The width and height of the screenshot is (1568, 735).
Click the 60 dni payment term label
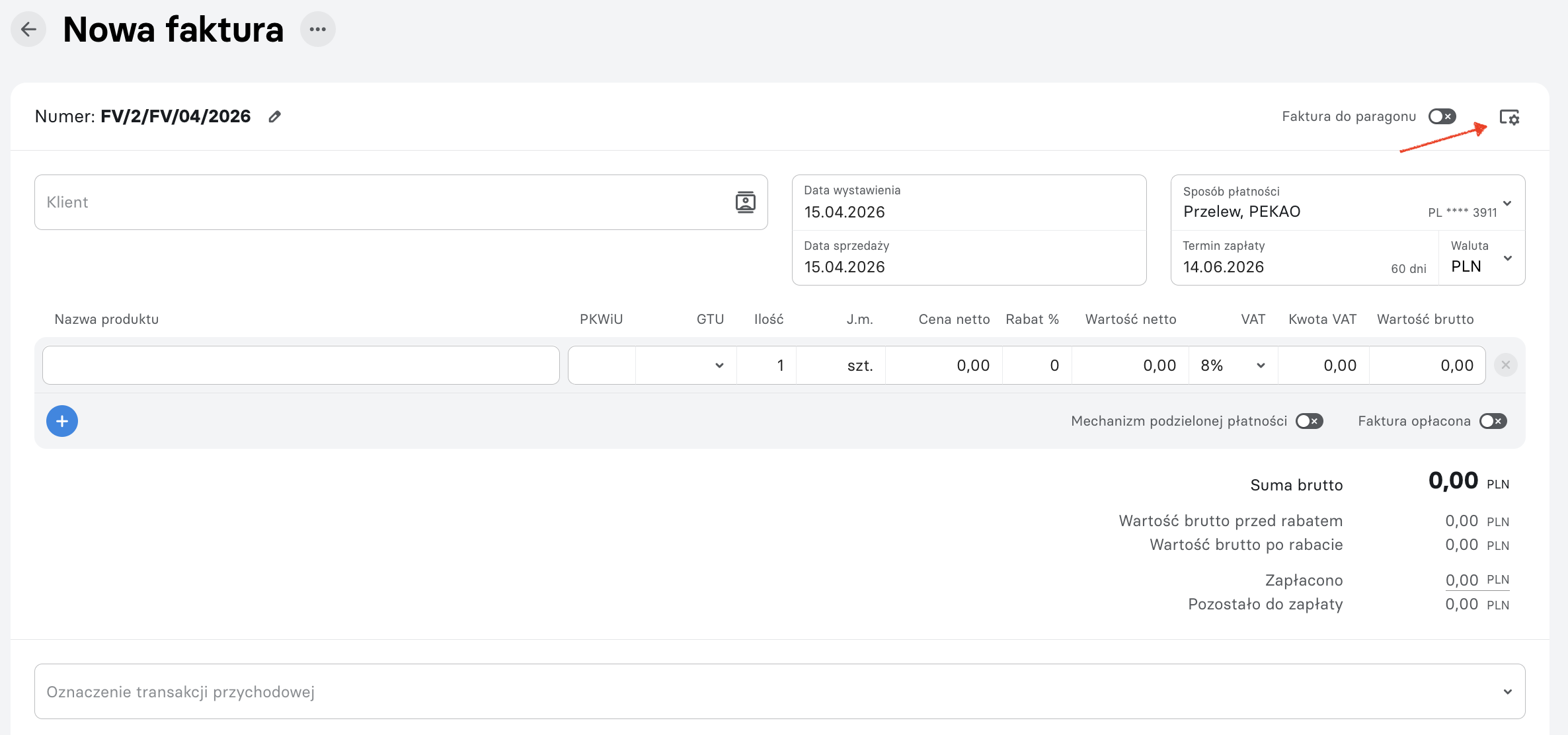pos(1408,269)
